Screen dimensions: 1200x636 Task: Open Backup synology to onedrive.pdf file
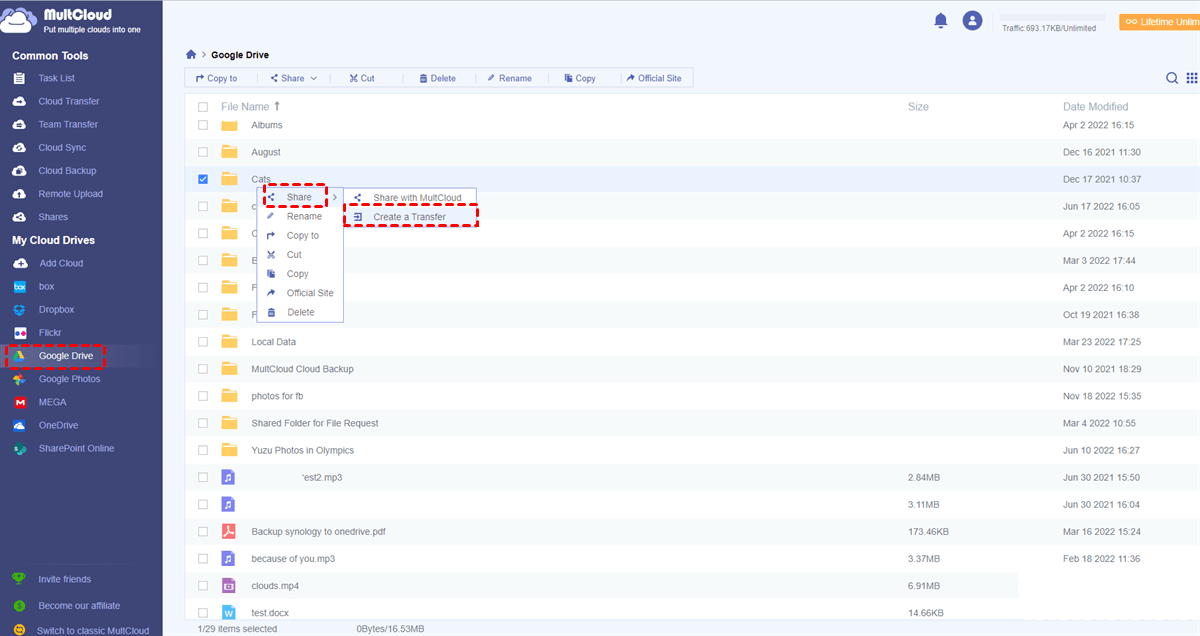coord(316,531)
